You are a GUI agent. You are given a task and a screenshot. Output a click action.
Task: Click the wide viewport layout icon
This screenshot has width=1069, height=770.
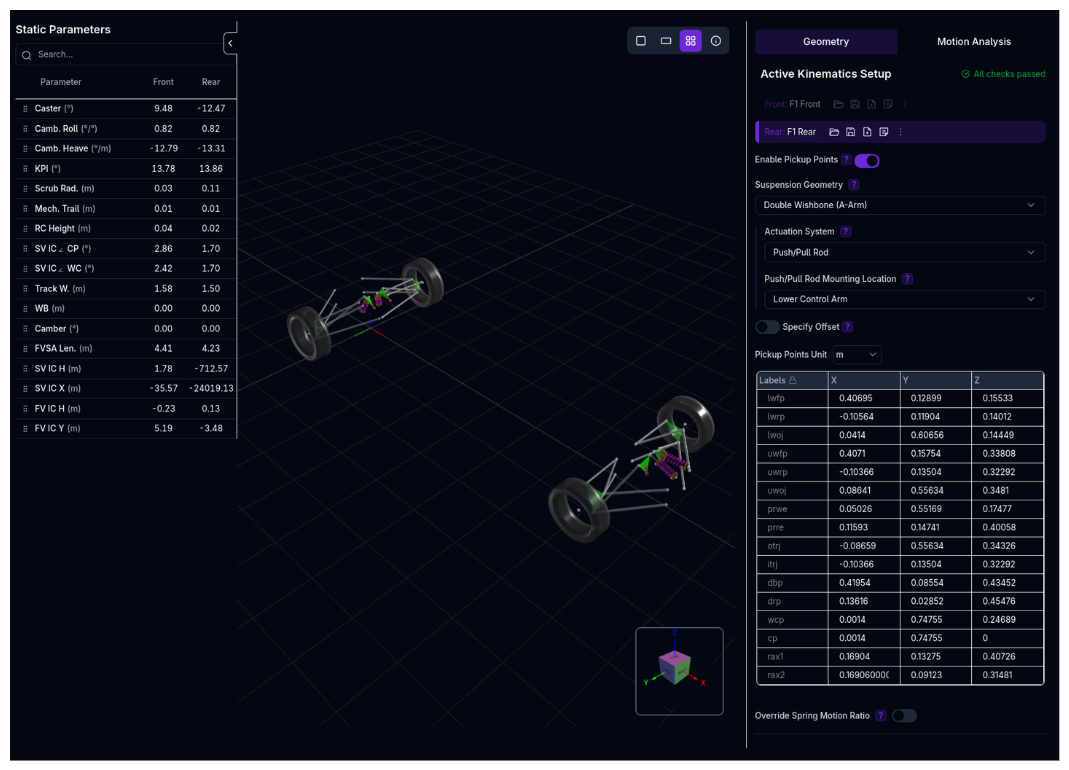pos(666,41)
